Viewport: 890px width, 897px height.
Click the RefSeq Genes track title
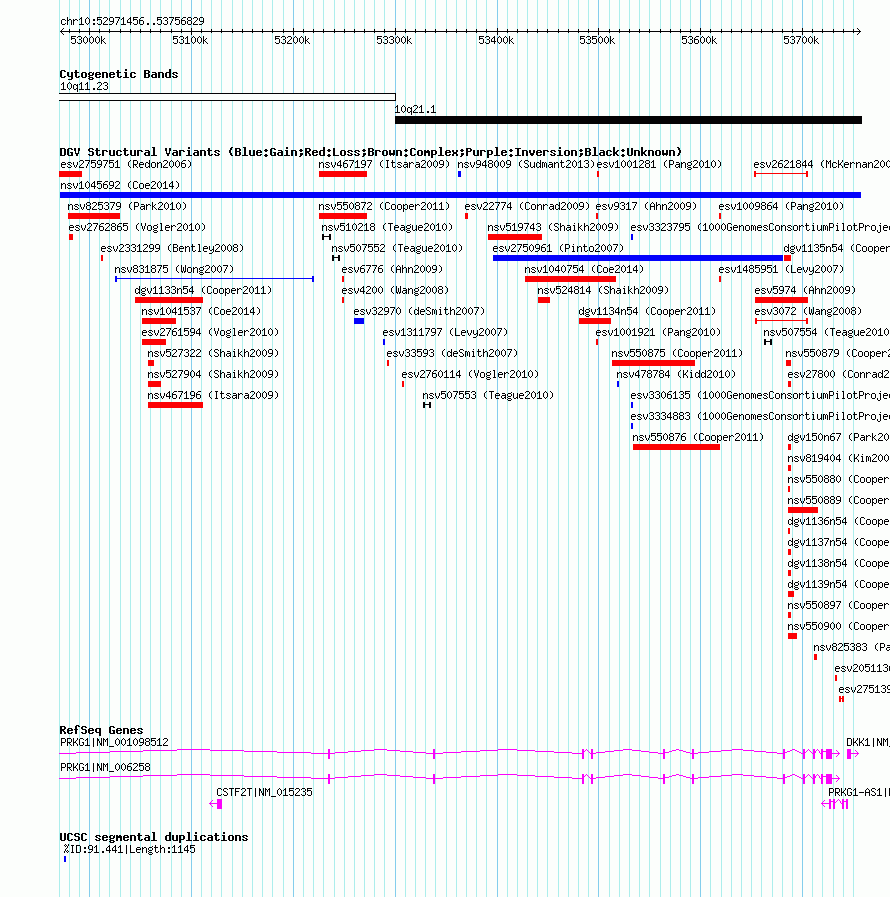pos(101,730)
